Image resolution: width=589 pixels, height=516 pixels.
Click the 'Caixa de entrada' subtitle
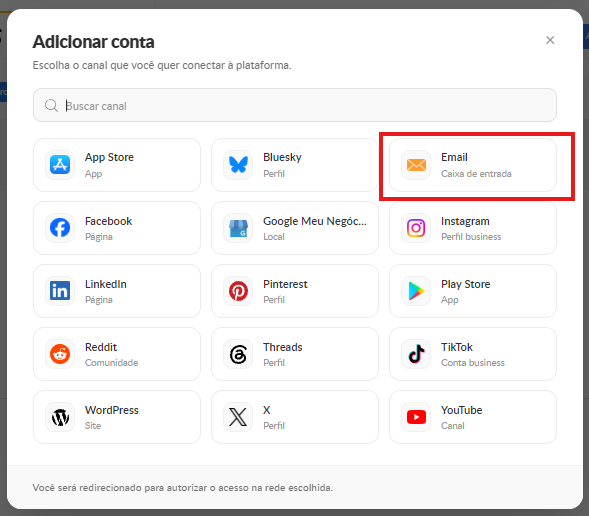pyautogui.click(x=476, y=174)
